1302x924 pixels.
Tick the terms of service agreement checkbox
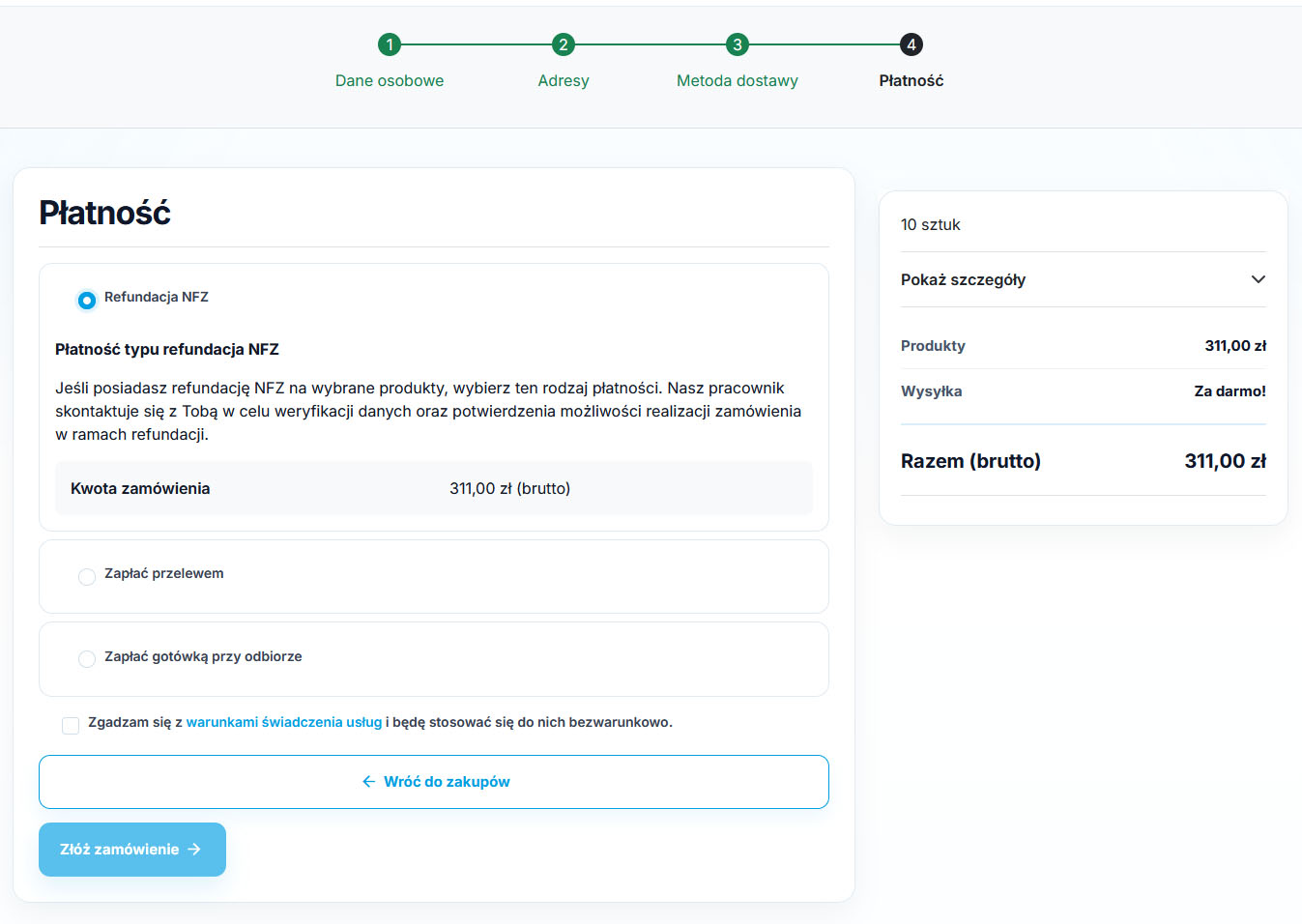coord(71,725)
